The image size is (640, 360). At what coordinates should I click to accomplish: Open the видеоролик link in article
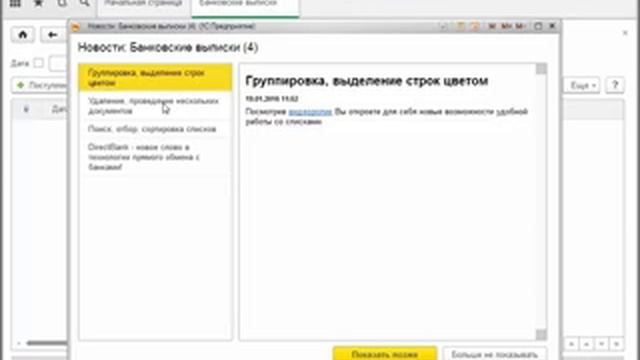tap(310, 112)
